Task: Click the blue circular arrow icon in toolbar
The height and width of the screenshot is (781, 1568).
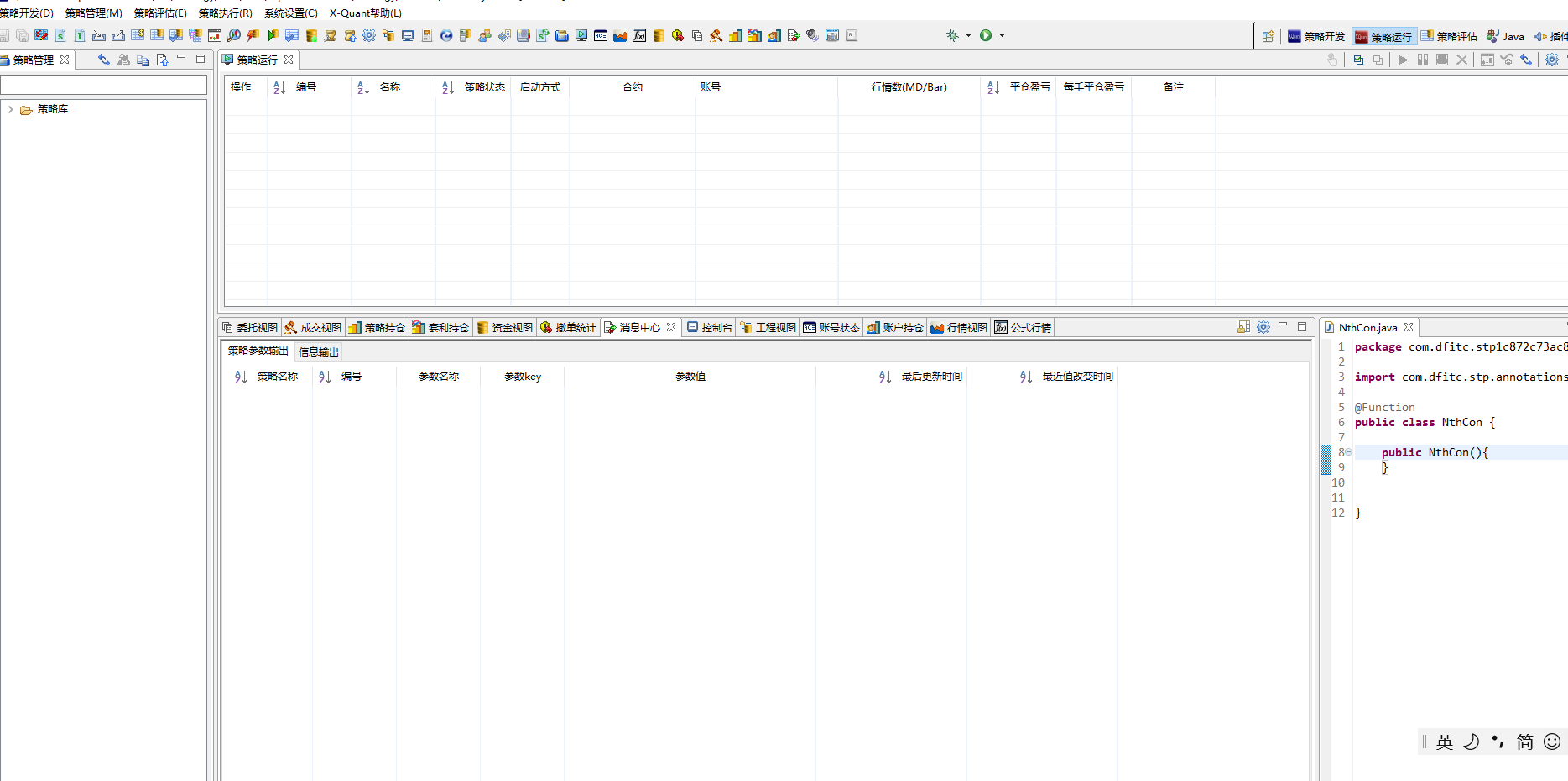Action: tap(445, 35)
